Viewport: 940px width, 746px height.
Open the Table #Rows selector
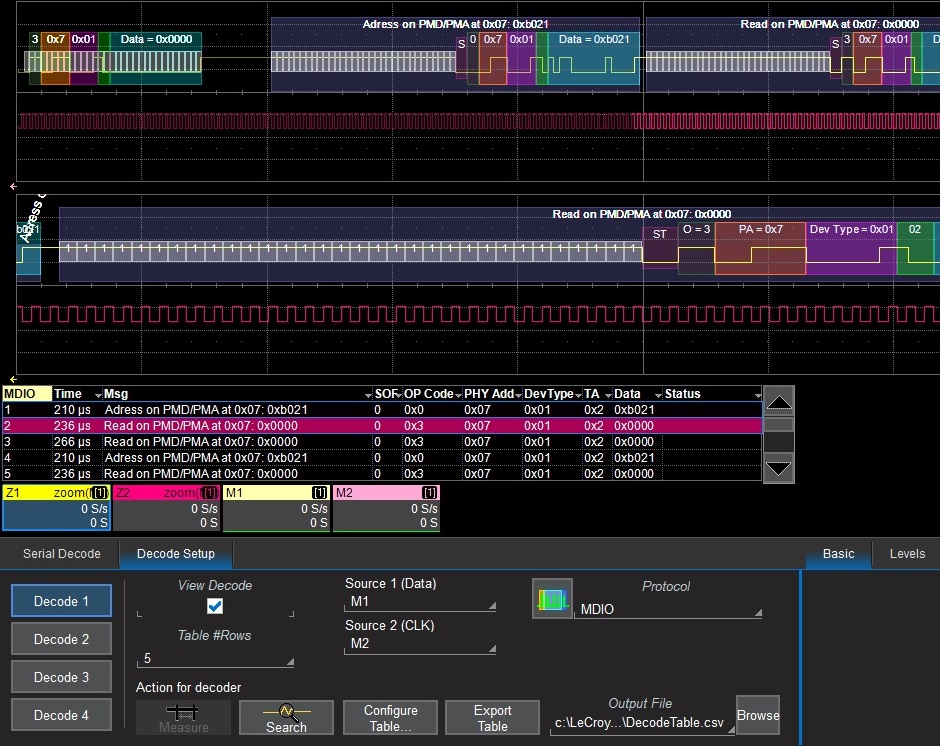click(x=215, y=659)
